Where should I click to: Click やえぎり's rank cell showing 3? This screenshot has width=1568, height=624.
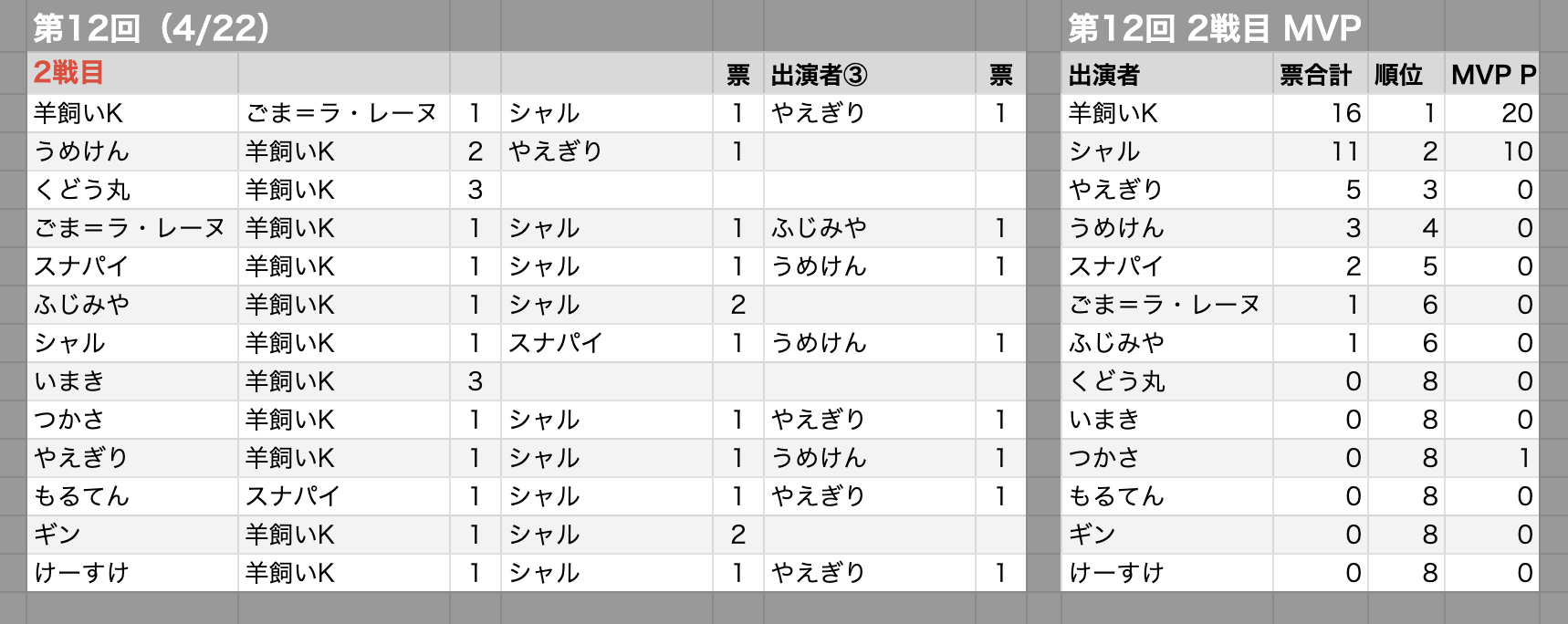(x=1406, y=190)
